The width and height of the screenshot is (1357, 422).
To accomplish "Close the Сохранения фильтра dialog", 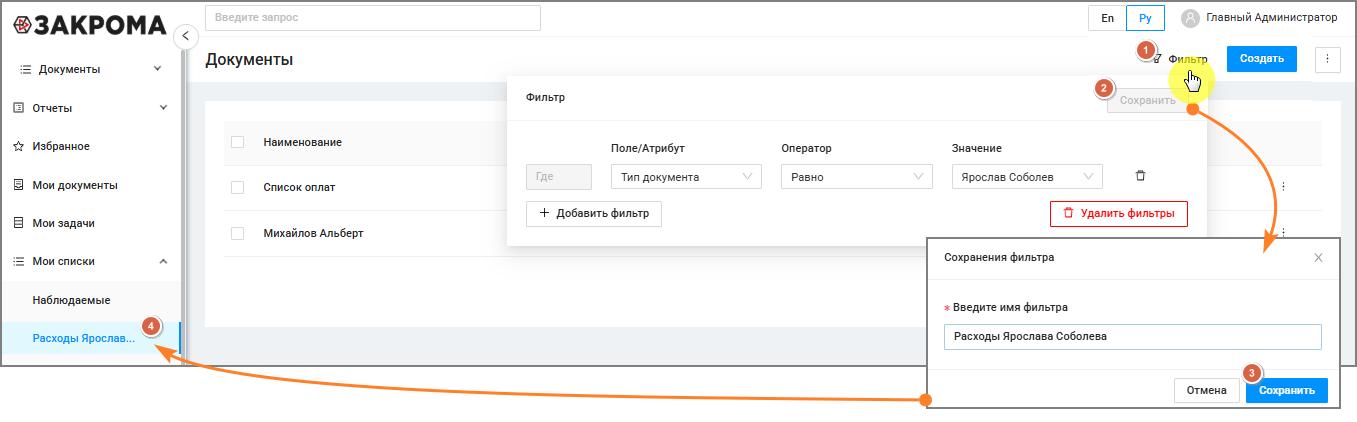I will [1318, 258].
